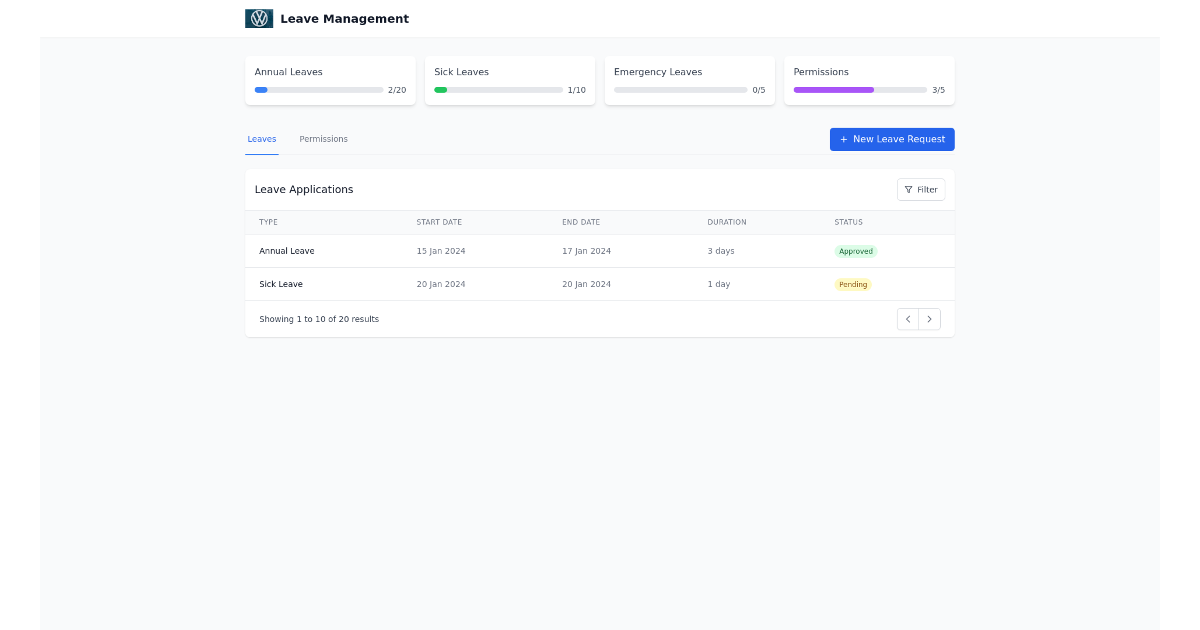Open the filter icon in Leave Applications
This screenshot has height=630, width=1200.
point(908,189)
